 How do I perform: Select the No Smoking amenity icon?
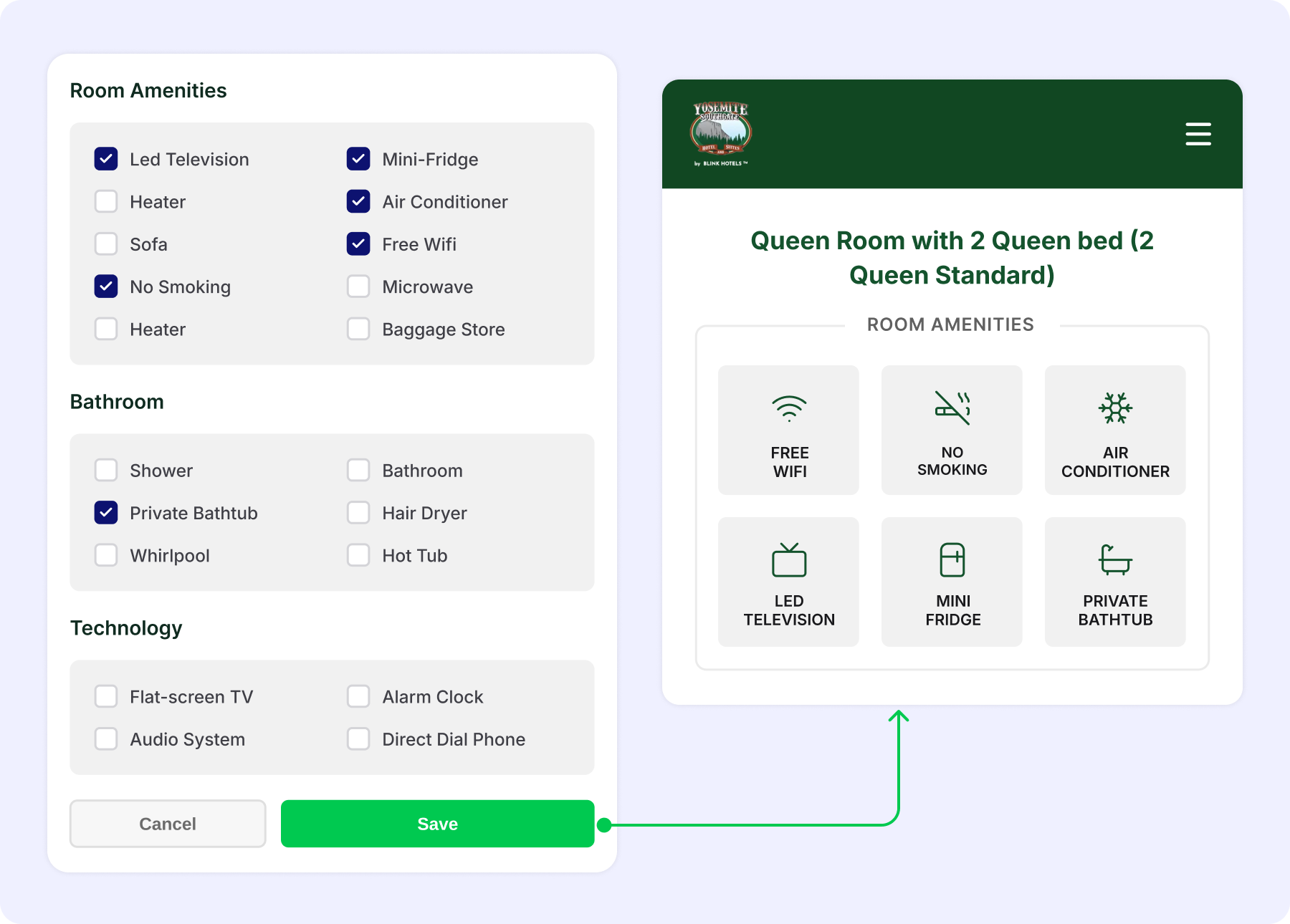(952, 408)
